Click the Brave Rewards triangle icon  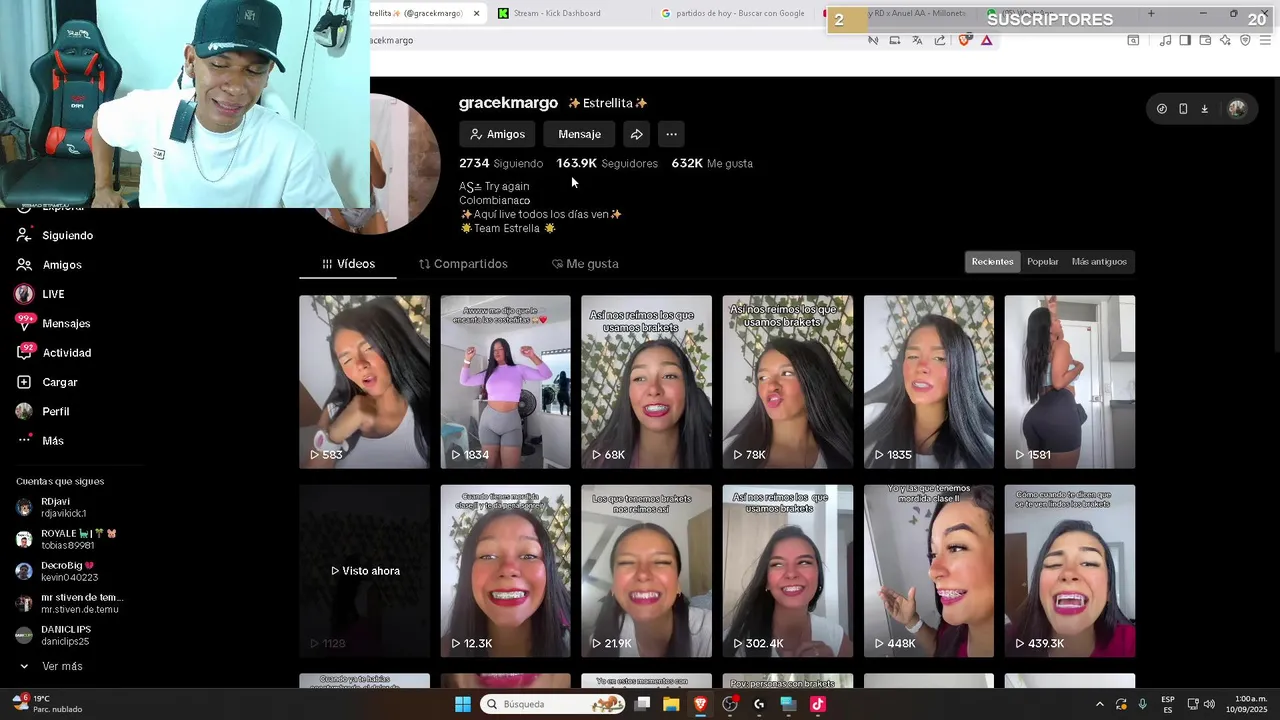pyautogui.click(x=986, y=40)
